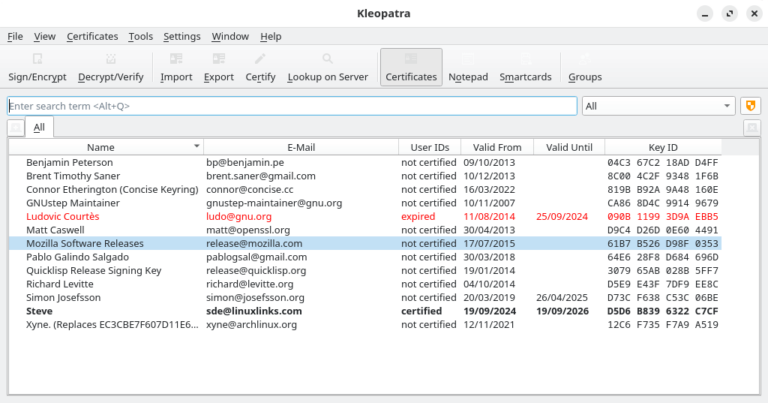Screen dimensions: 768x403
Task: Open the Certificates menu
Action: [x=92, y=36]
